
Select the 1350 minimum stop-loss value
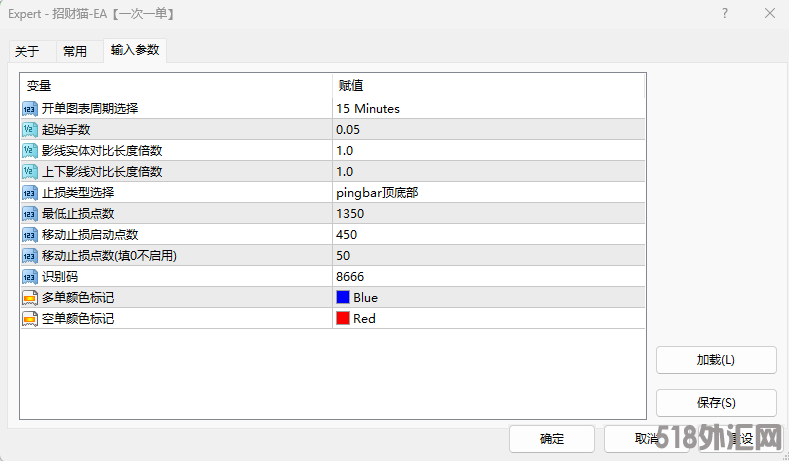pyautogui.click(x=350, y=214)
